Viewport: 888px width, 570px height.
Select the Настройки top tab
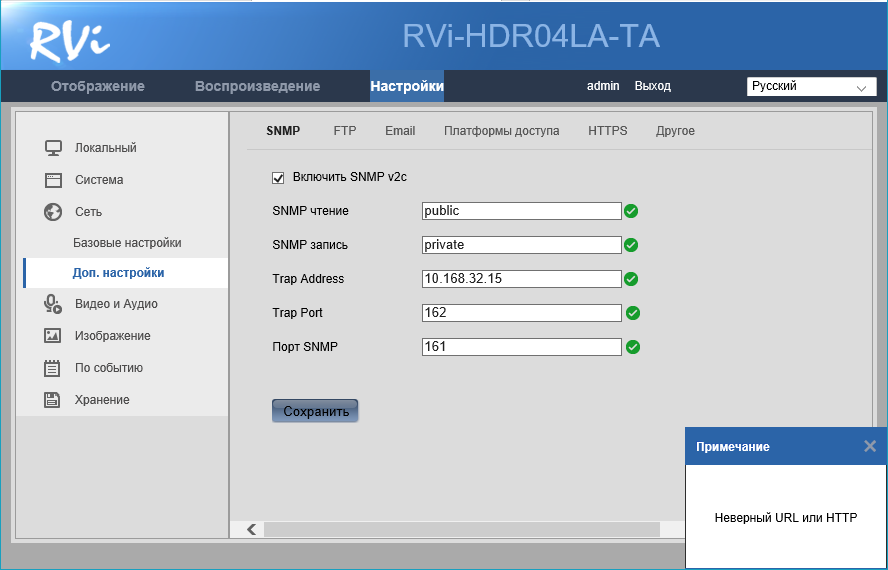click(407, 86)
